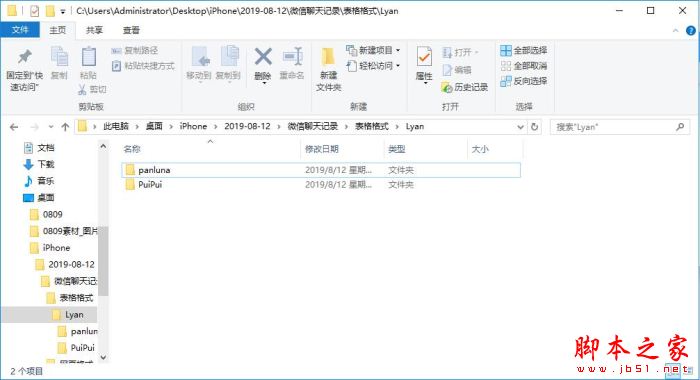Open the File (文件) tab
This screenshot has height=380, width=700.
[x=20, y=30]
